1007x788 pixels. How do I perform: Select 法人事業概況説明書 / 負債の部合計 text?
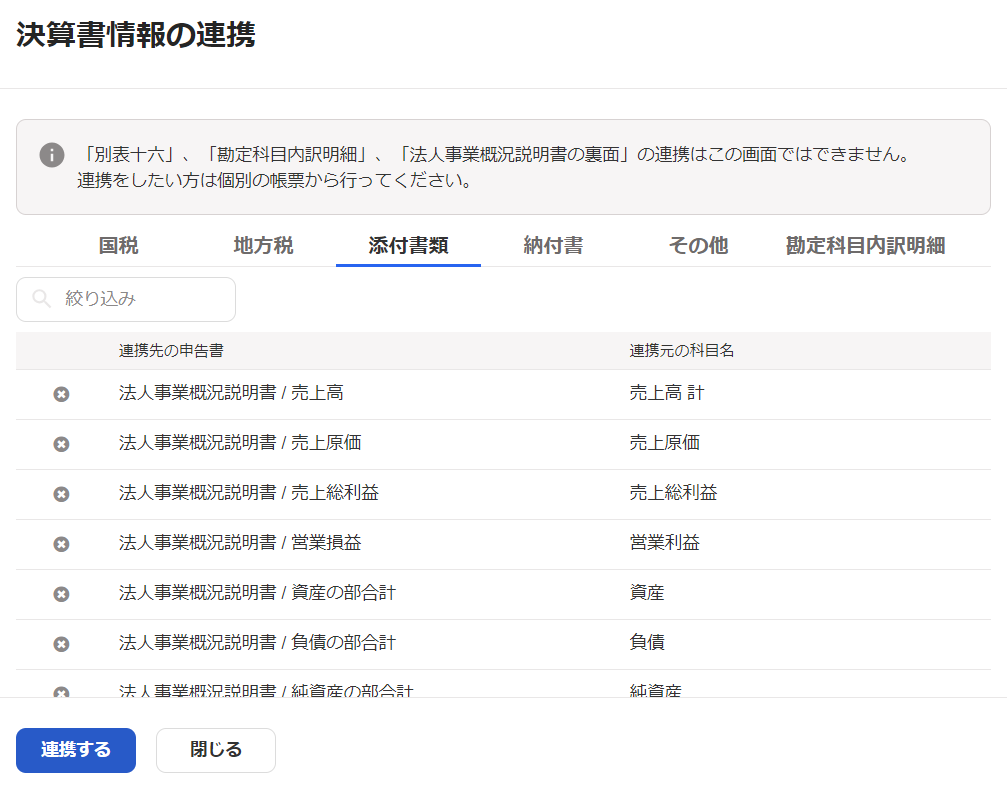point(258,643)
